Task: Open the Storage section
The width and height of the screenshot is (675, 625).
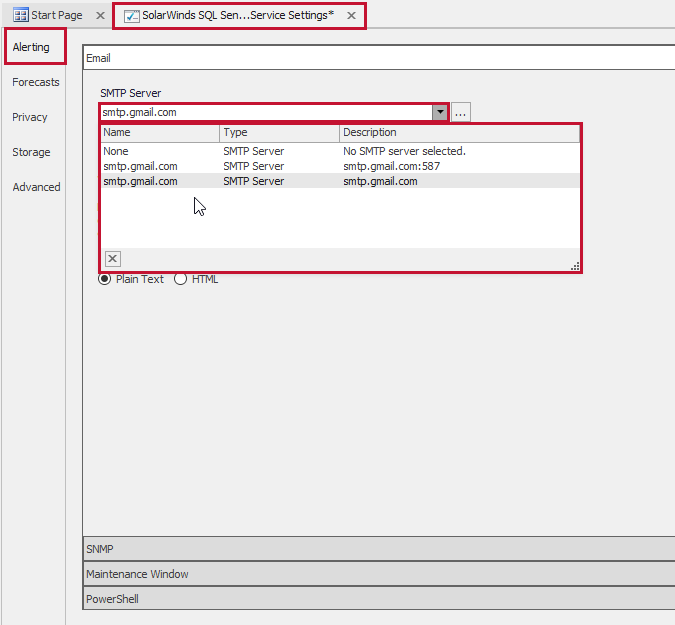Action: point(31,152)
